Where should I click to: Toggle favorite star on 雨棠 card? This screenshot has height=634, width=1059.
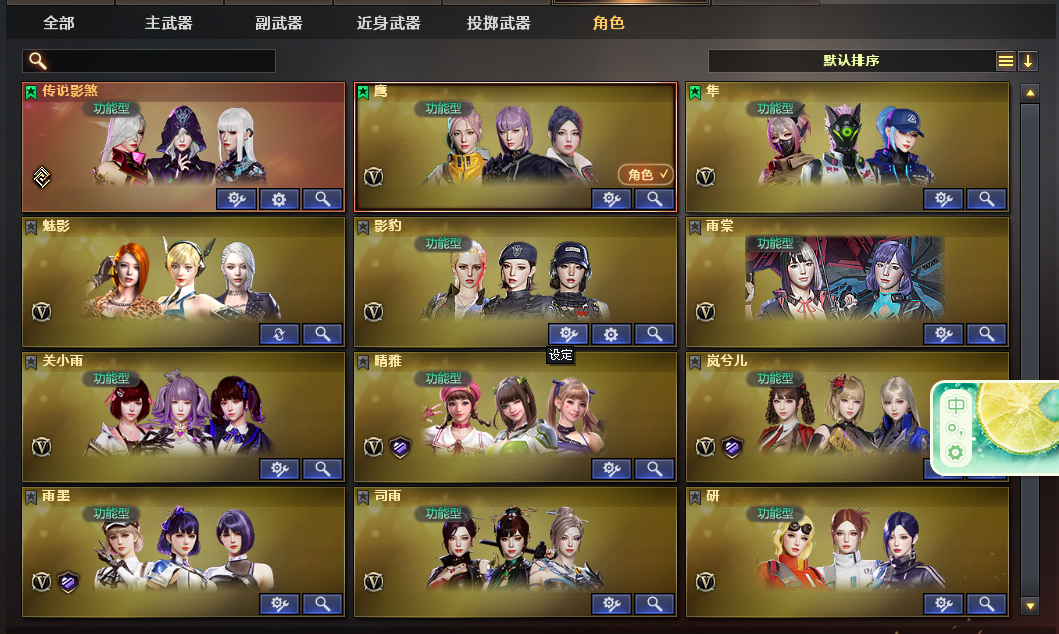point(695,227)
